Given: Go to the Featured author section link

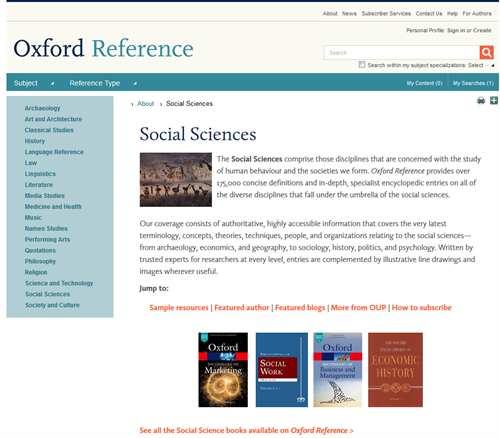Looking at the screenshot, I should 242,307.
